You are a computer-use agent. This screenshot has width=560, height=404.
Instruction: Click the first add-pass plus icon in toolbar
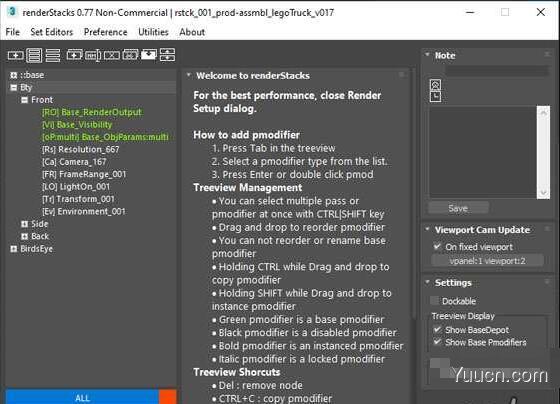(16, 55)
